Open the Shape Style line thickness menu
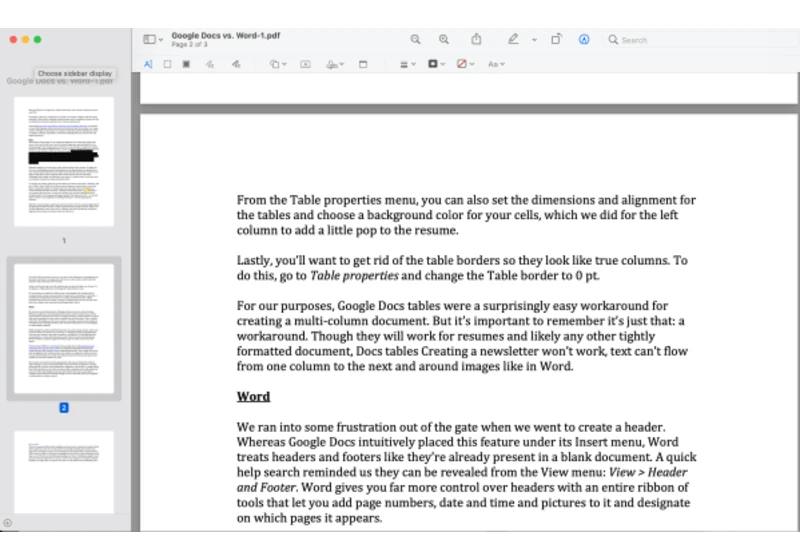800x560 pixels. 408,64
